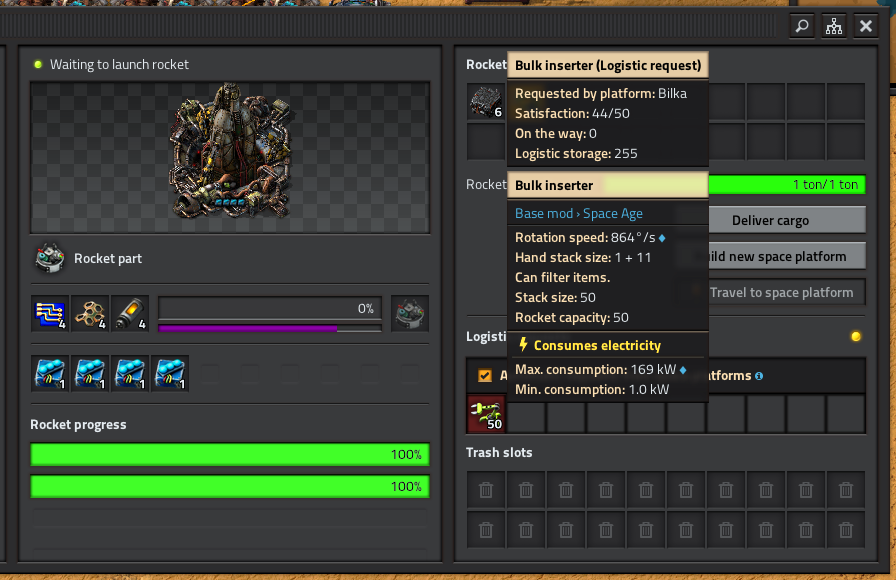Click the 0% rocket part crafting progress bar
The height and width of the screenshot is (580, 896).
pyautogui.click(x=270, y=309)
